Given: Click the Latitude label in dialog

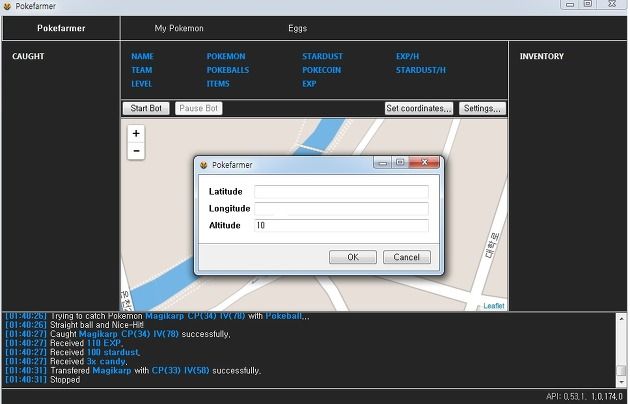Looking at the screenshot, I should click(225, 192).
